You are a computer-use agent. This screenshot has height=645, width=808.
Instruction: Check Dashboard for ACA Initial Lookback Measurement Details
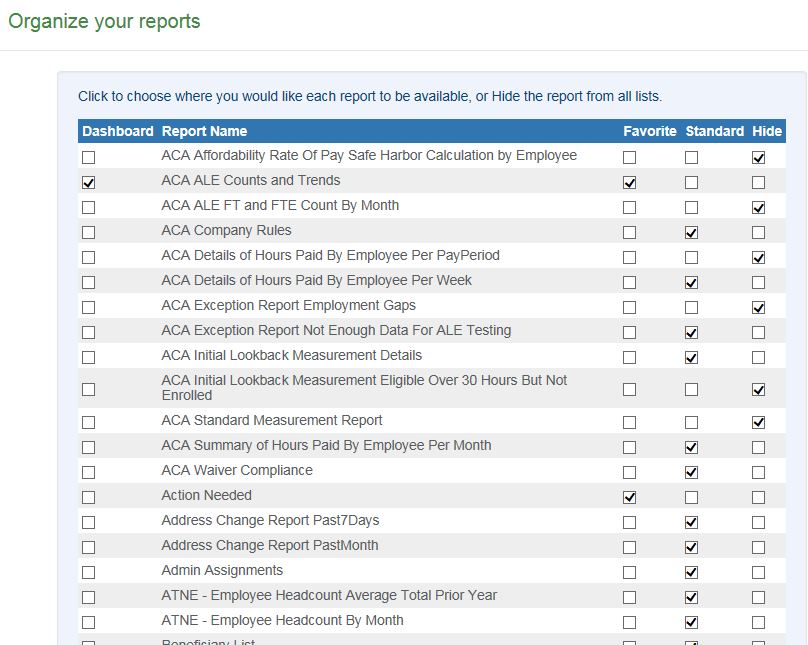(89, 357)
